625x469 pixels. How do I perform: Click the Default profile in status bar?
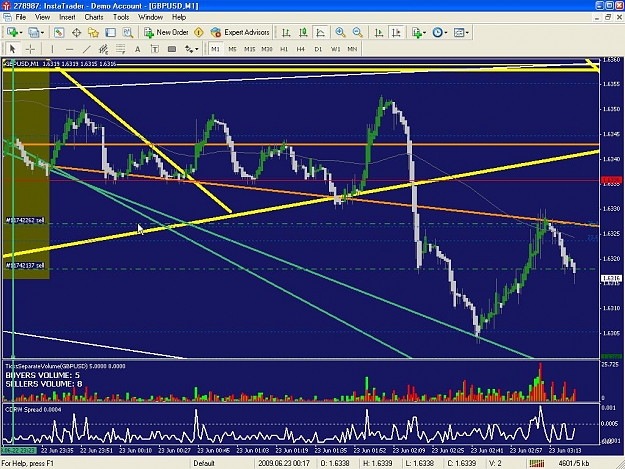click(204, 463)
